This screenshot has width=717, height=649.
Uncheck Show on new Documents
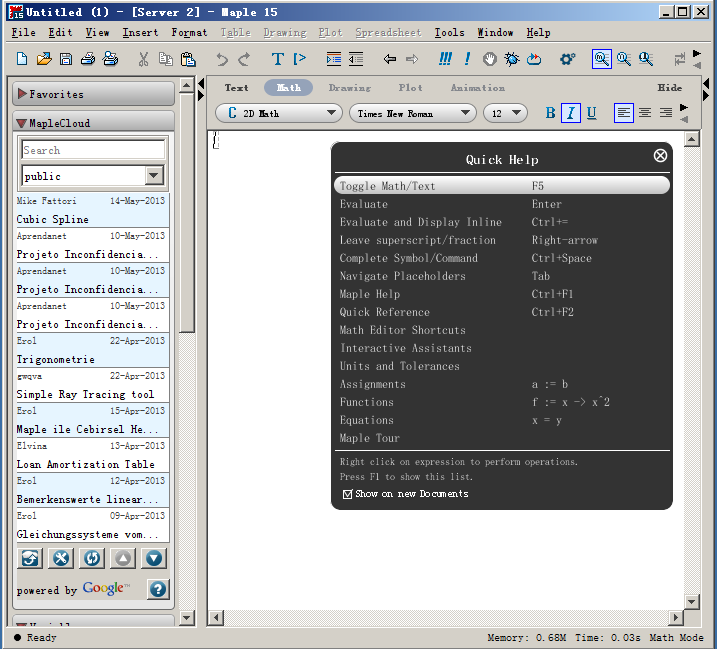pos(348,494)
